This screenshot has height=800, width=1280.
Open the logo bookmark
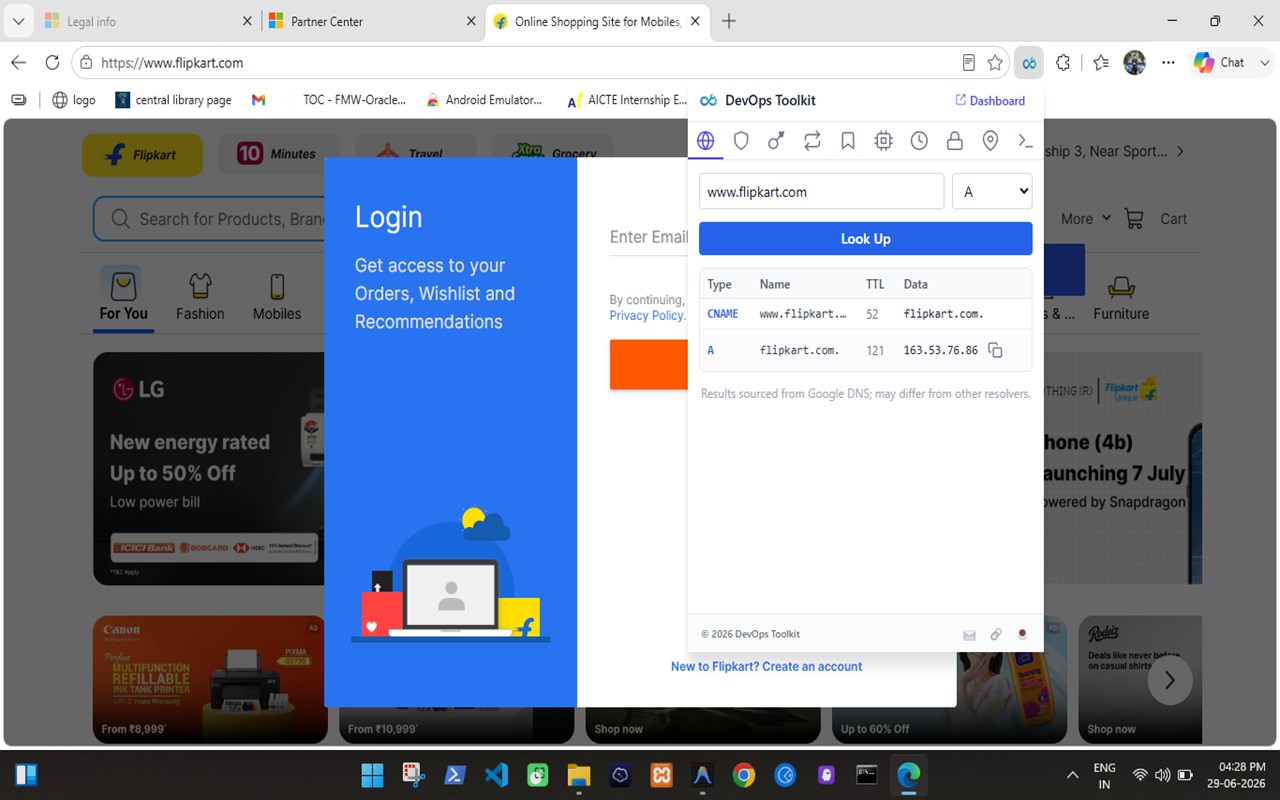point(74,100)
